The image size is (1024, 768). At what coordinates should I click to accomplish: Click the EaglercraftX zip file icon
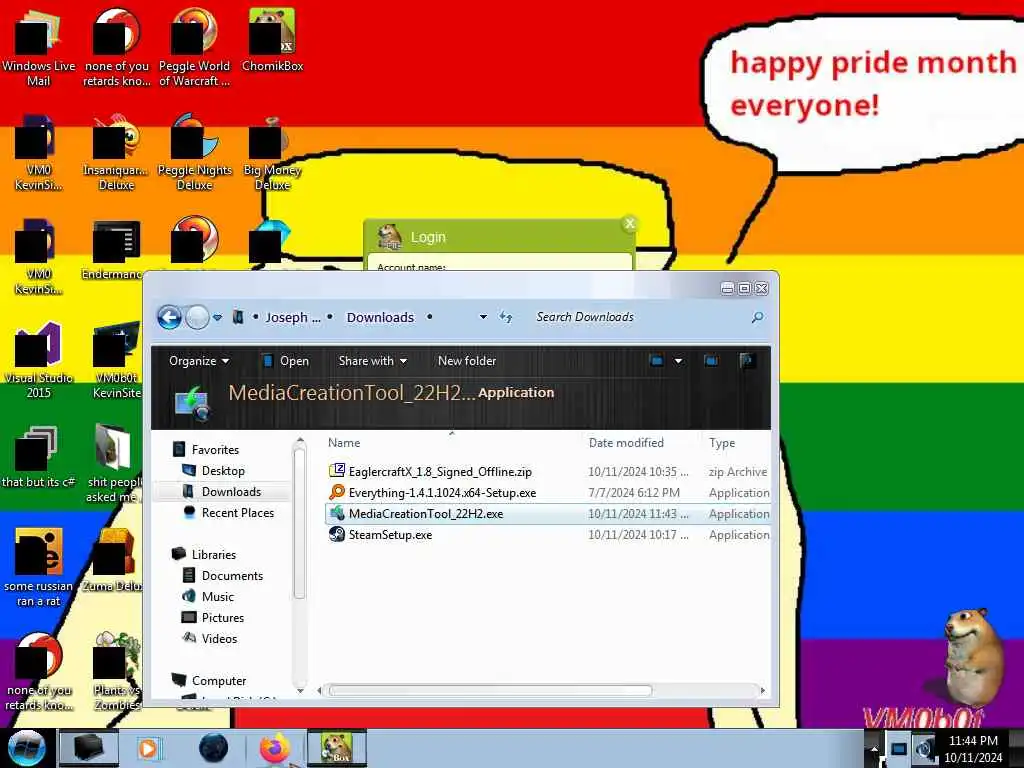coord(337,471)
